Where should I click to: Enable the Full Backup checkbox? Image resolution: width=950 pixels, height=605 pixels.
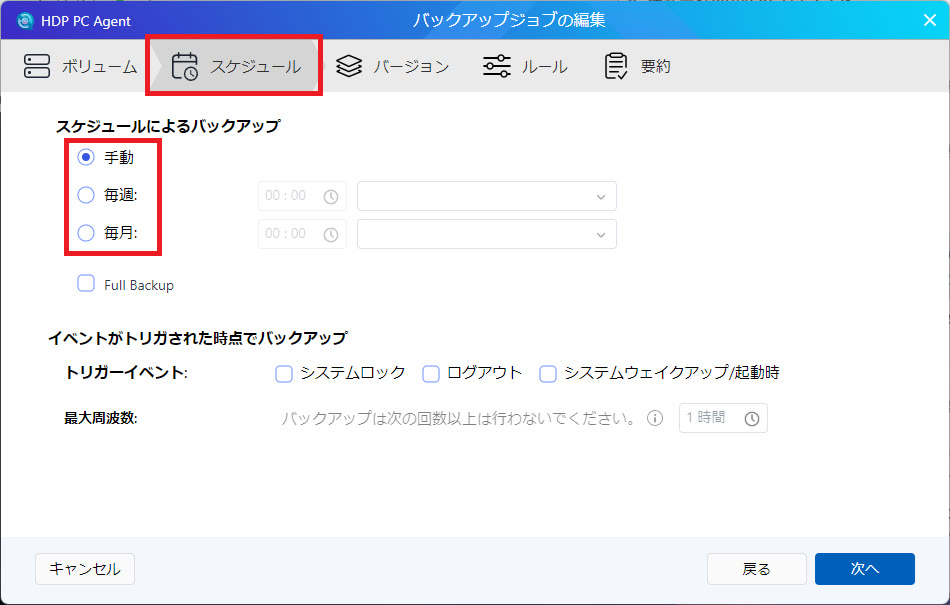click(86, 284)
